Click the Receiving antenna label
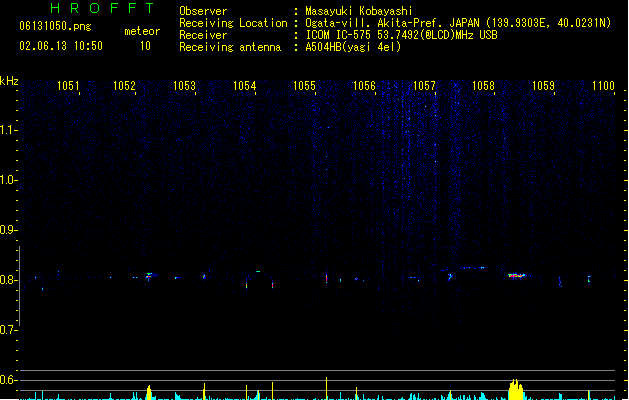Viewport: 629px width, 400px height. tap(230, 47)
